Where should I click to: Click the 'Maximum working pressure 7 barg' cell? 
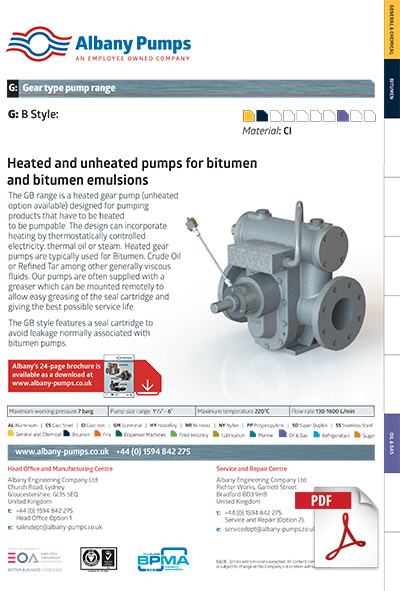coord(58,411)
